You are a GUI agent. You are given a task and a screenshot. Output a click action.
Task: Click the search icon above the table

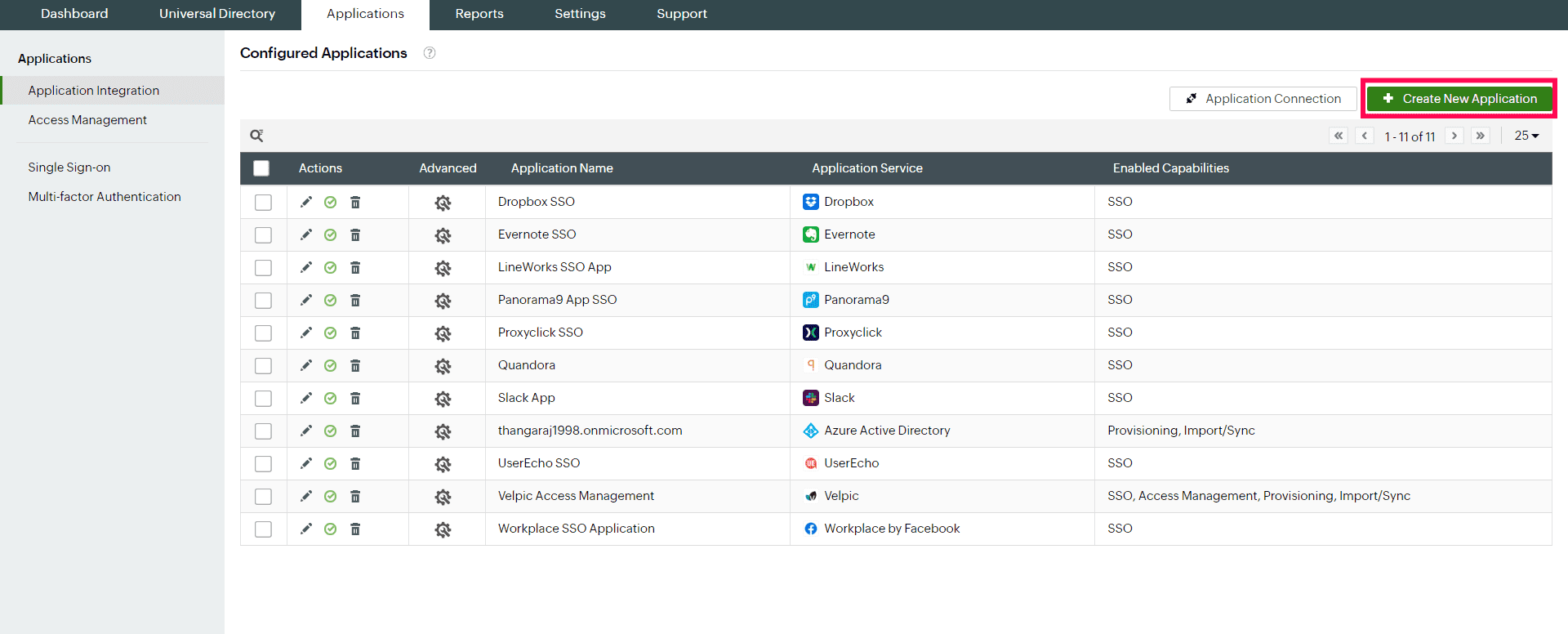[x=256, y=136]
